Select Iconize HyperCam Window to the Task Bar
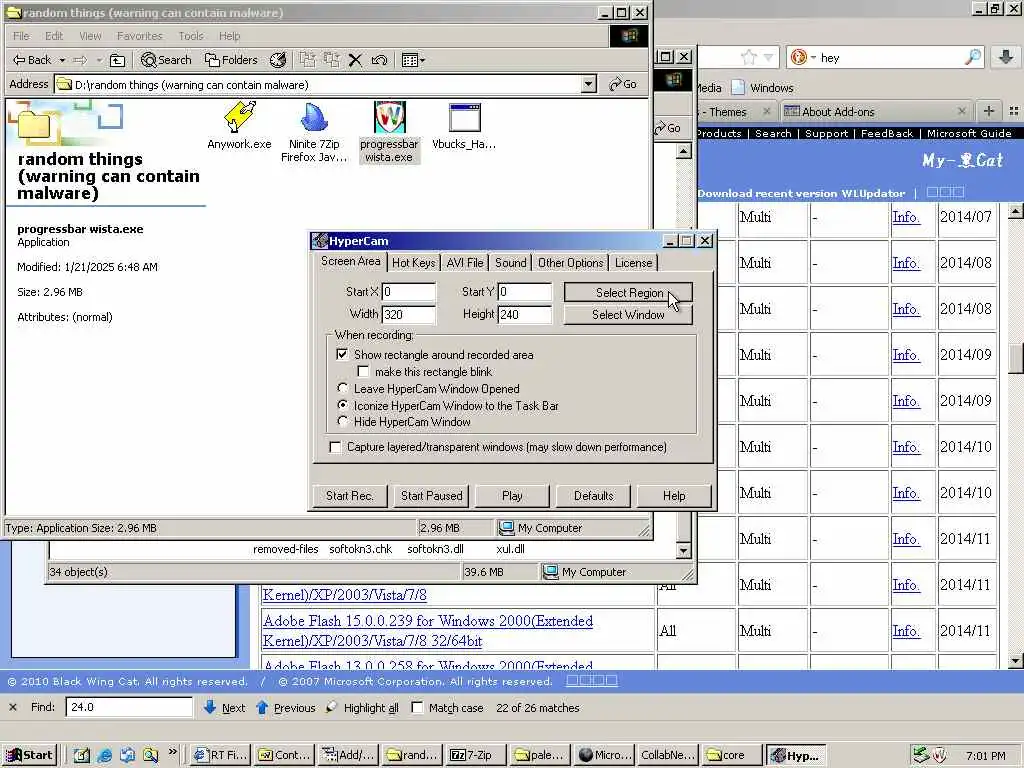 click(342, 406)
